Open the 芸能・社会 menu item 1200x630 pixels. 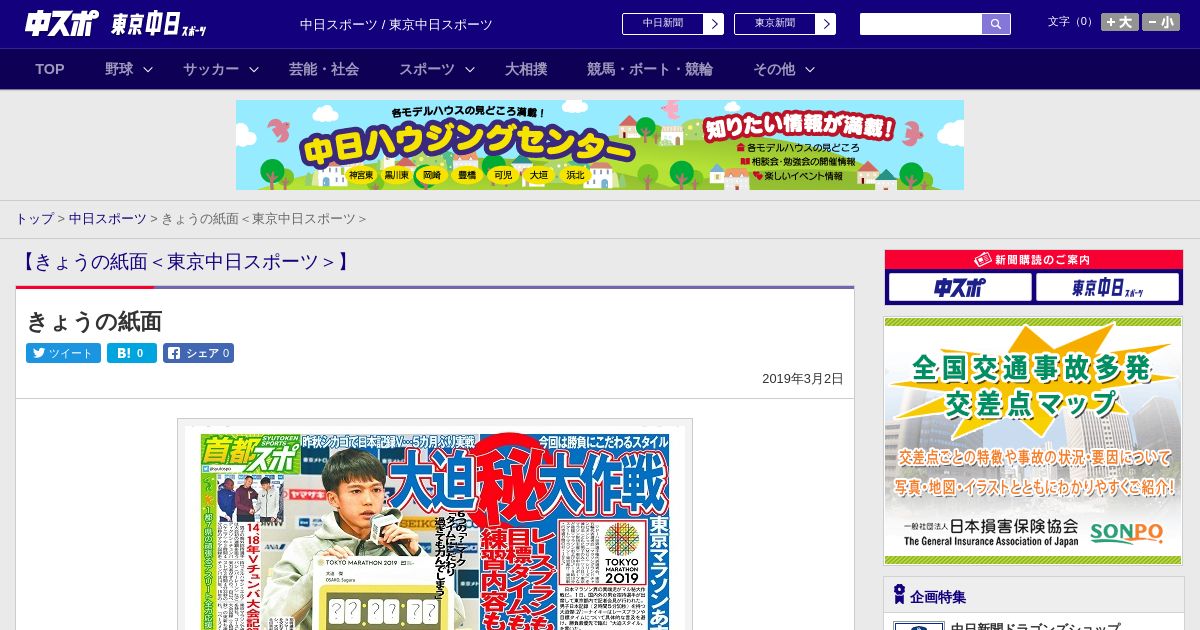(324, 69)
